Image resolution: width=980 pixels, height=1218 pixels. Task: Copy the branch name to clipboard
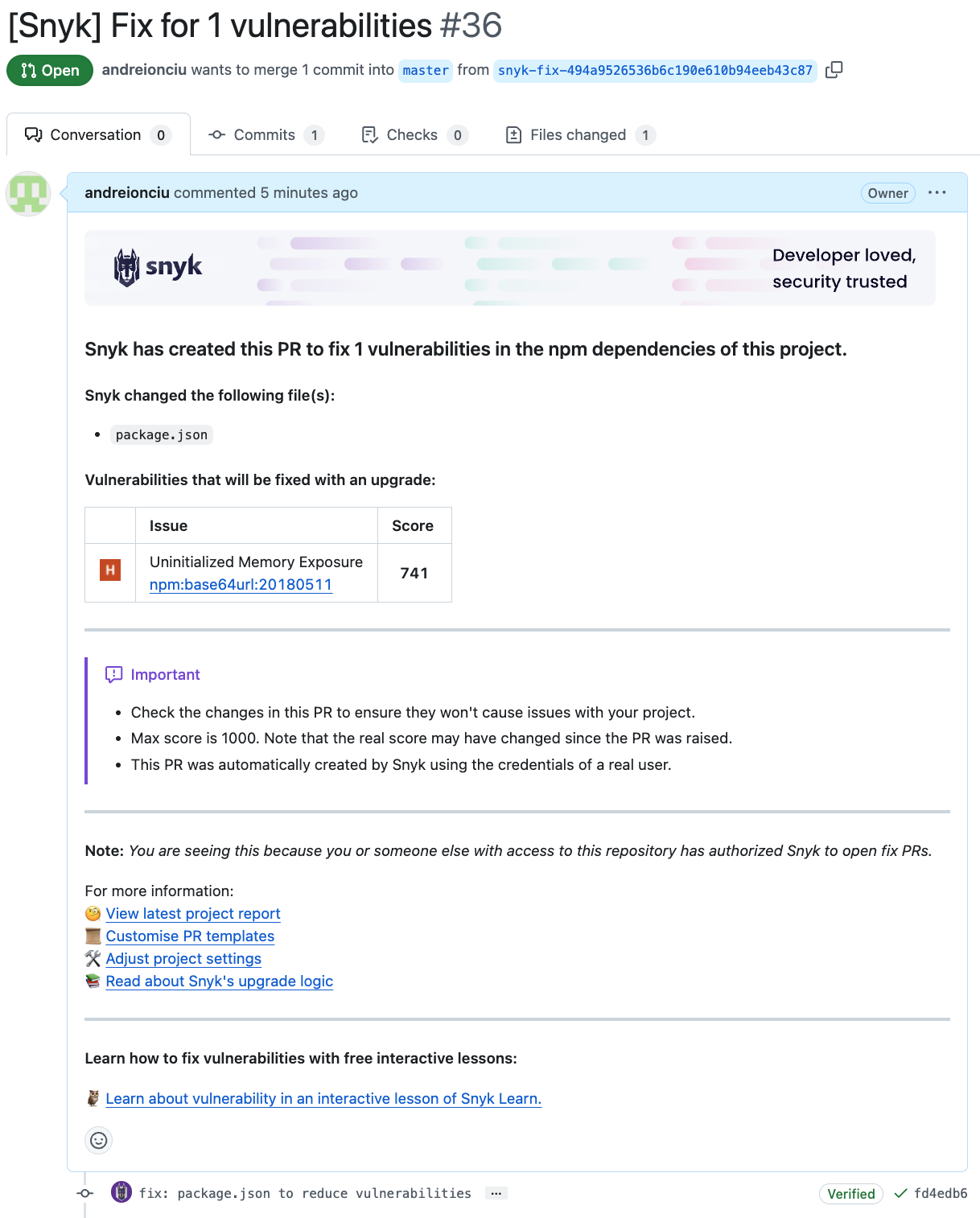click(834, 70)
